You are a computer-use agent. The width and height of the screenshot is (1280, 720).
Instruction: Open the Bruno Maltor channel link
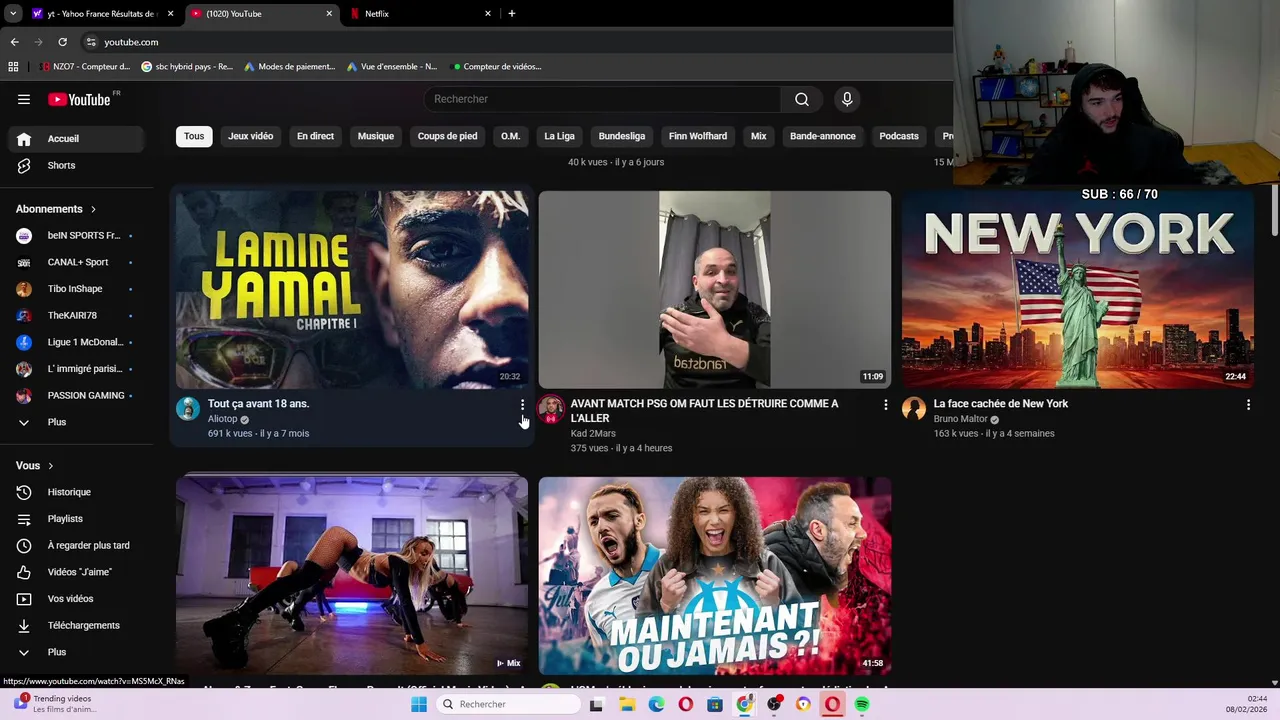coord(960,419)
